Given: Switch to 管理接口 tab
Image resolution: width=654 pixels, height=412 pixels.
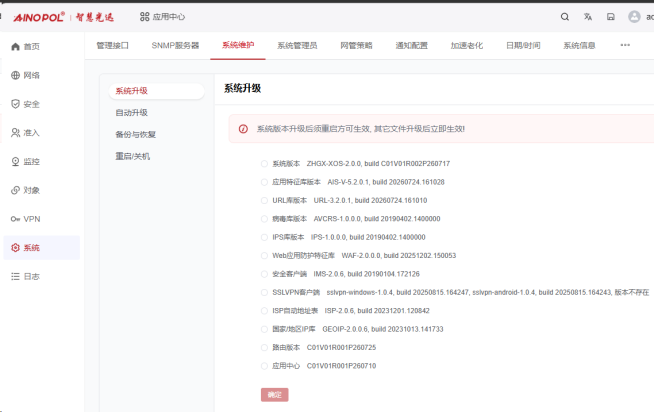Looking at the screenshot, I should pos(113,45).
